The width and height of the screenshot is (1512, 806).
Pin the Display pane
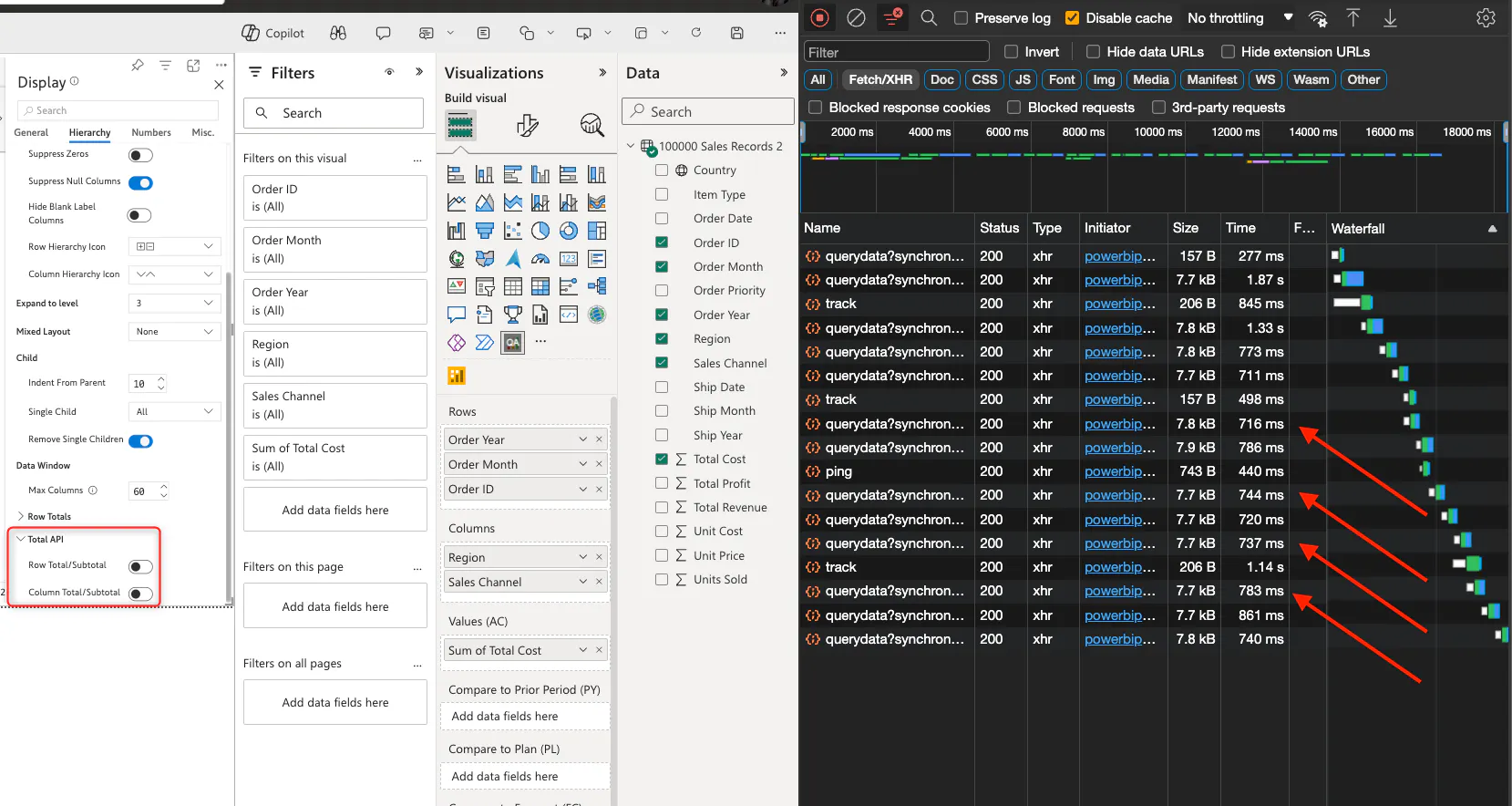tap(138, 65)
